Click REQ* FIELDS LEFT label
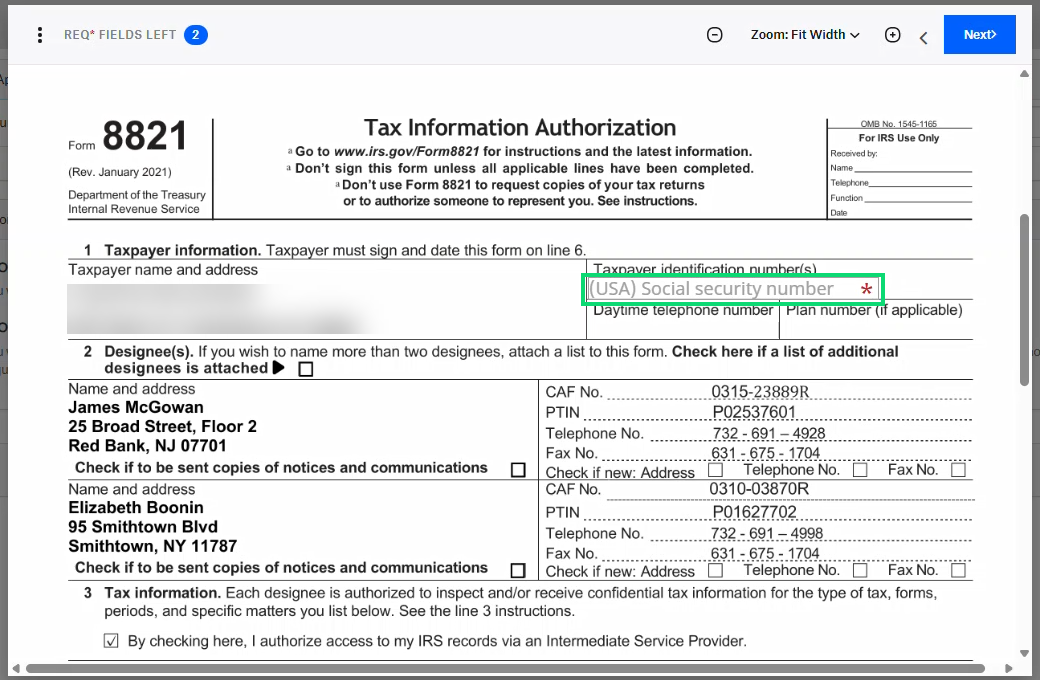This screenshot has height=680, width=1040. pos(120,33)
